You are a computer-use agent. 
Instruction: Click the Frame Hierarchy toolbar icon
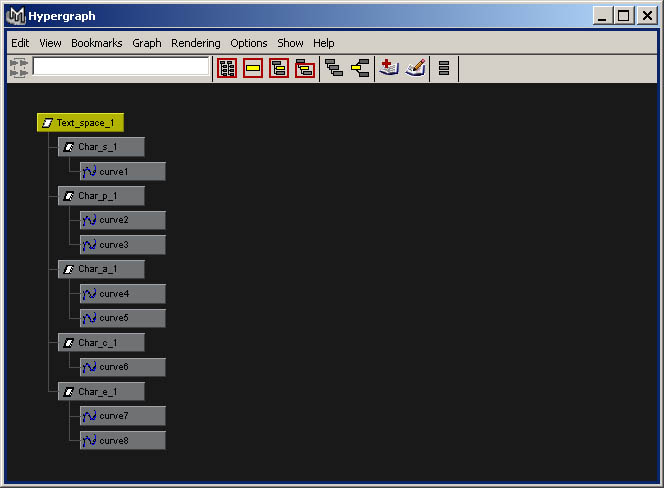pos(279,68)
